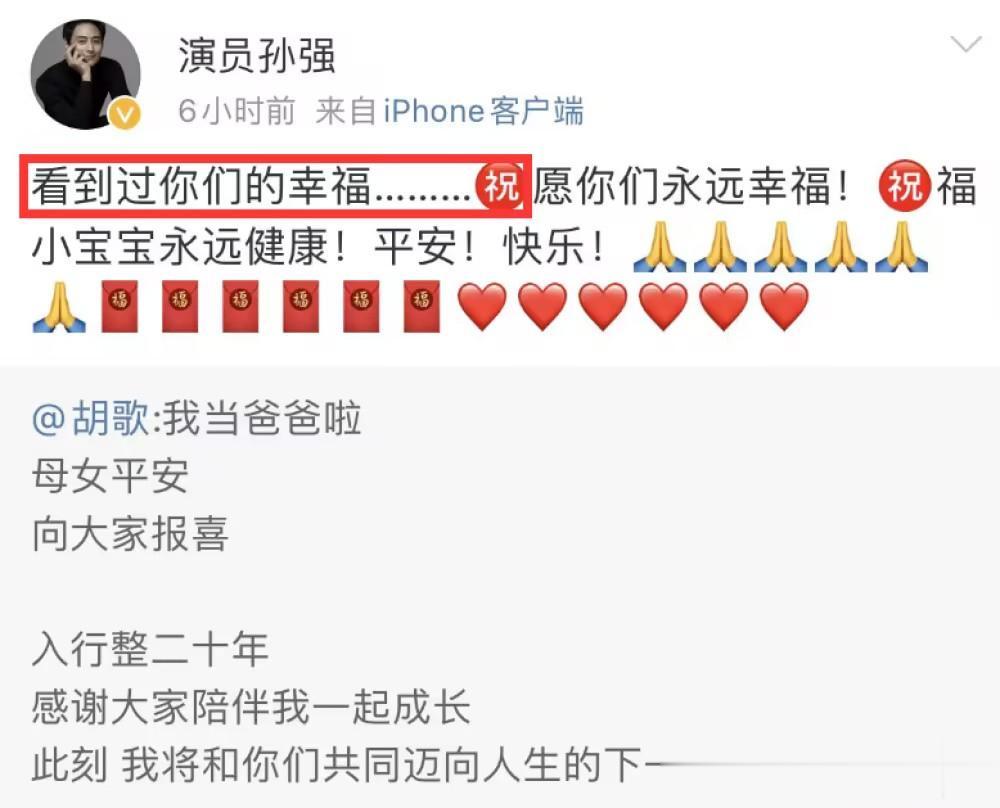The height and width of the screenshot is (808, 1000).
Task: Click the second red 祝 emoji before 福
Action: coord(904,186)
